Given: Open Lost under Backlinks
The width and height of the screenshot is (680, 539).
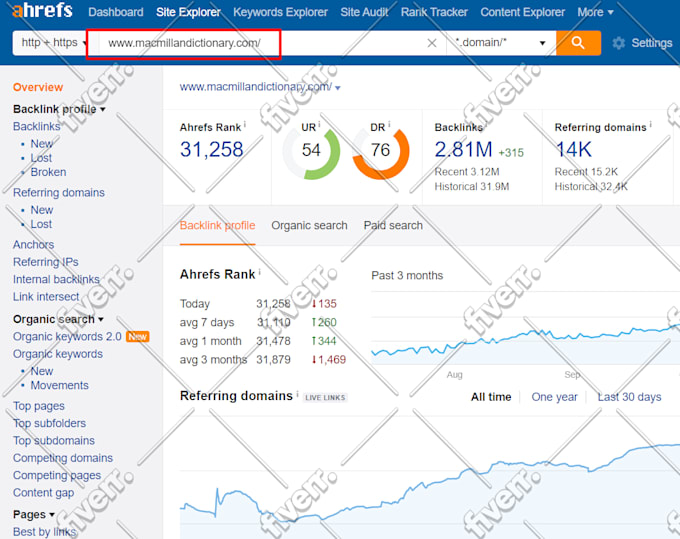Looking at the screenshot, I should 41,158.
